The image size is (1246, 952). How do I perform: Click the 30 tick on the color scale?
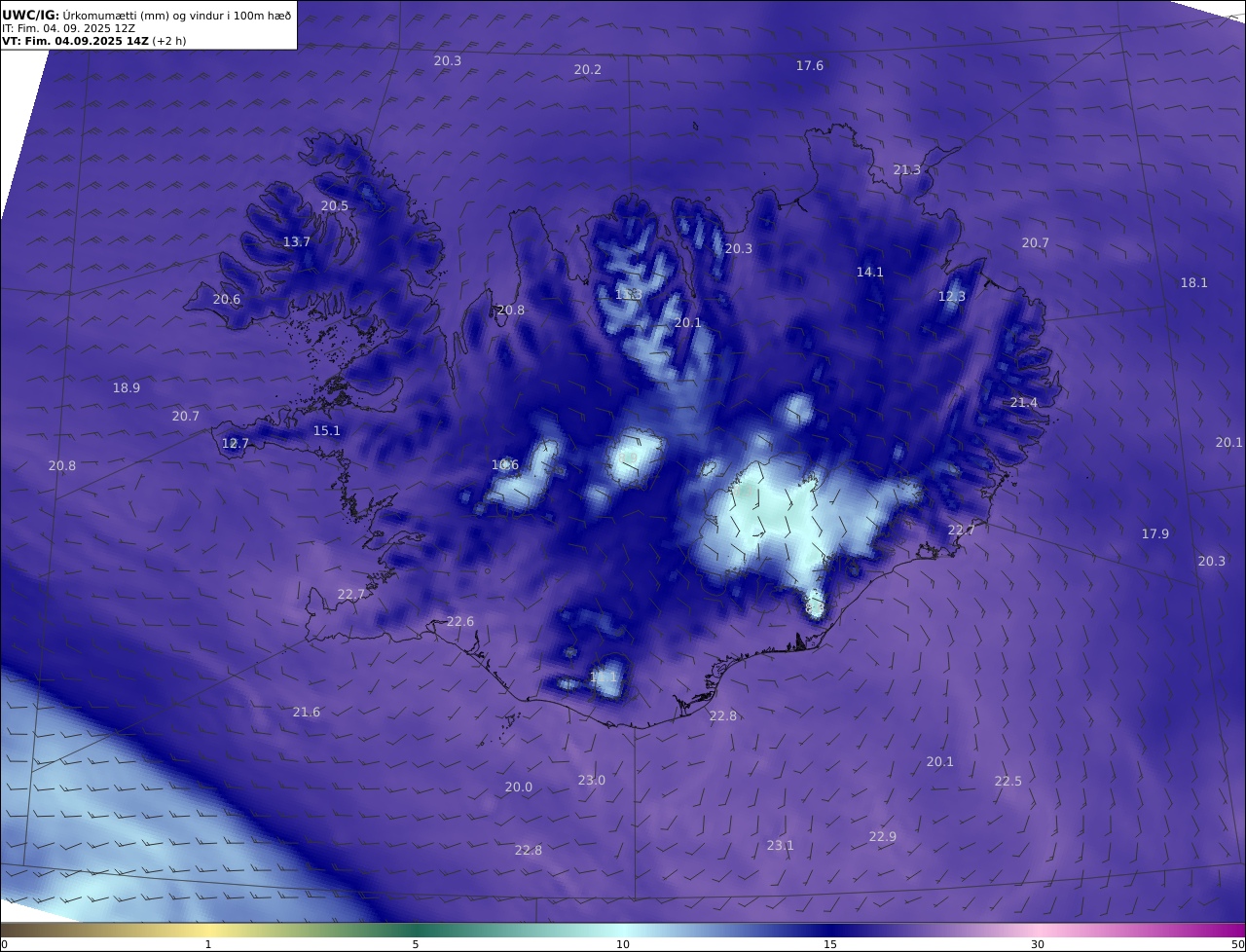(x=1038, y=944)
